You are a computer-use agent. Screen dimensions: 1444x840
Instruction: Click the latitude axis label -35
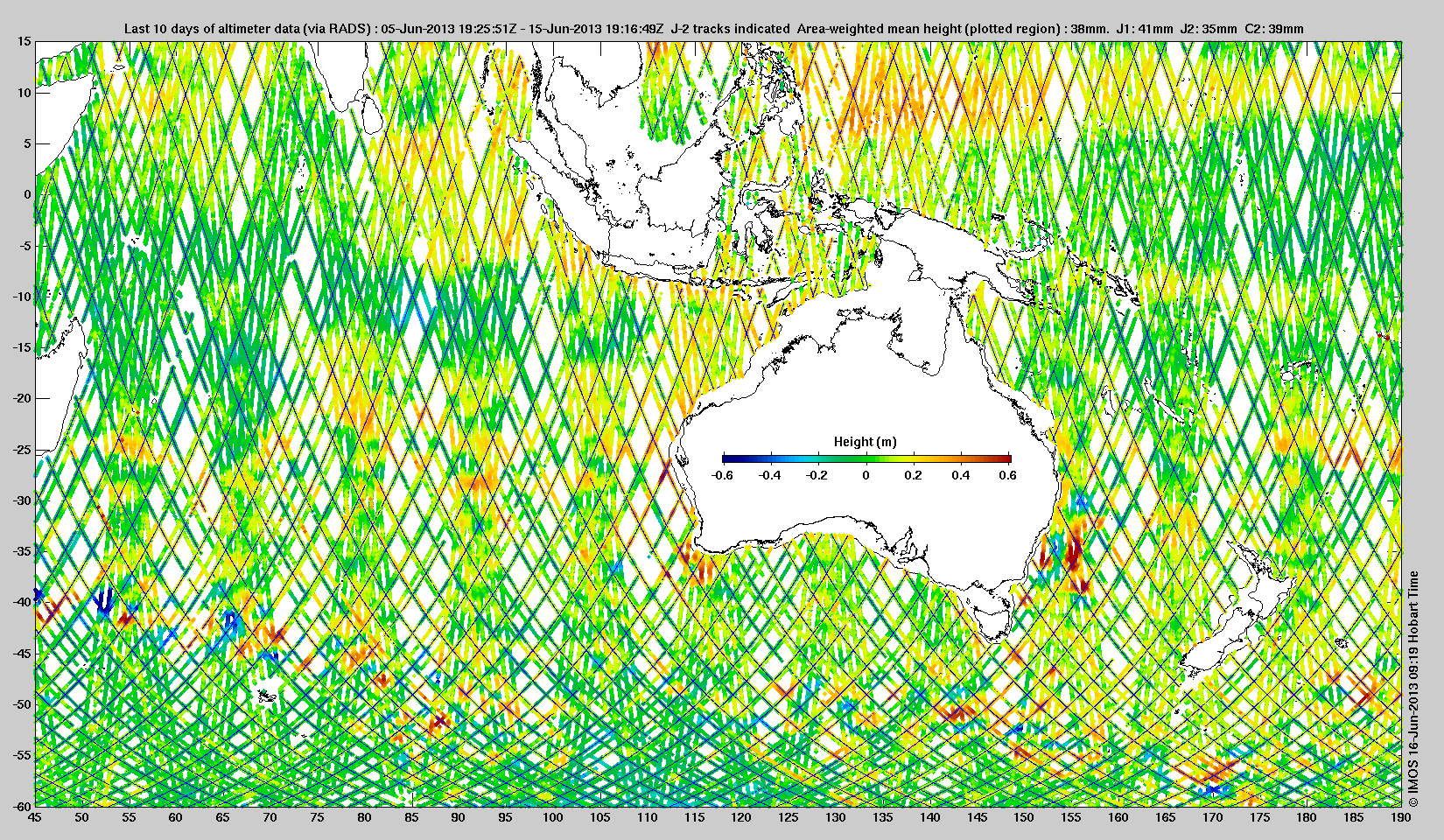(x=22, y=551)
